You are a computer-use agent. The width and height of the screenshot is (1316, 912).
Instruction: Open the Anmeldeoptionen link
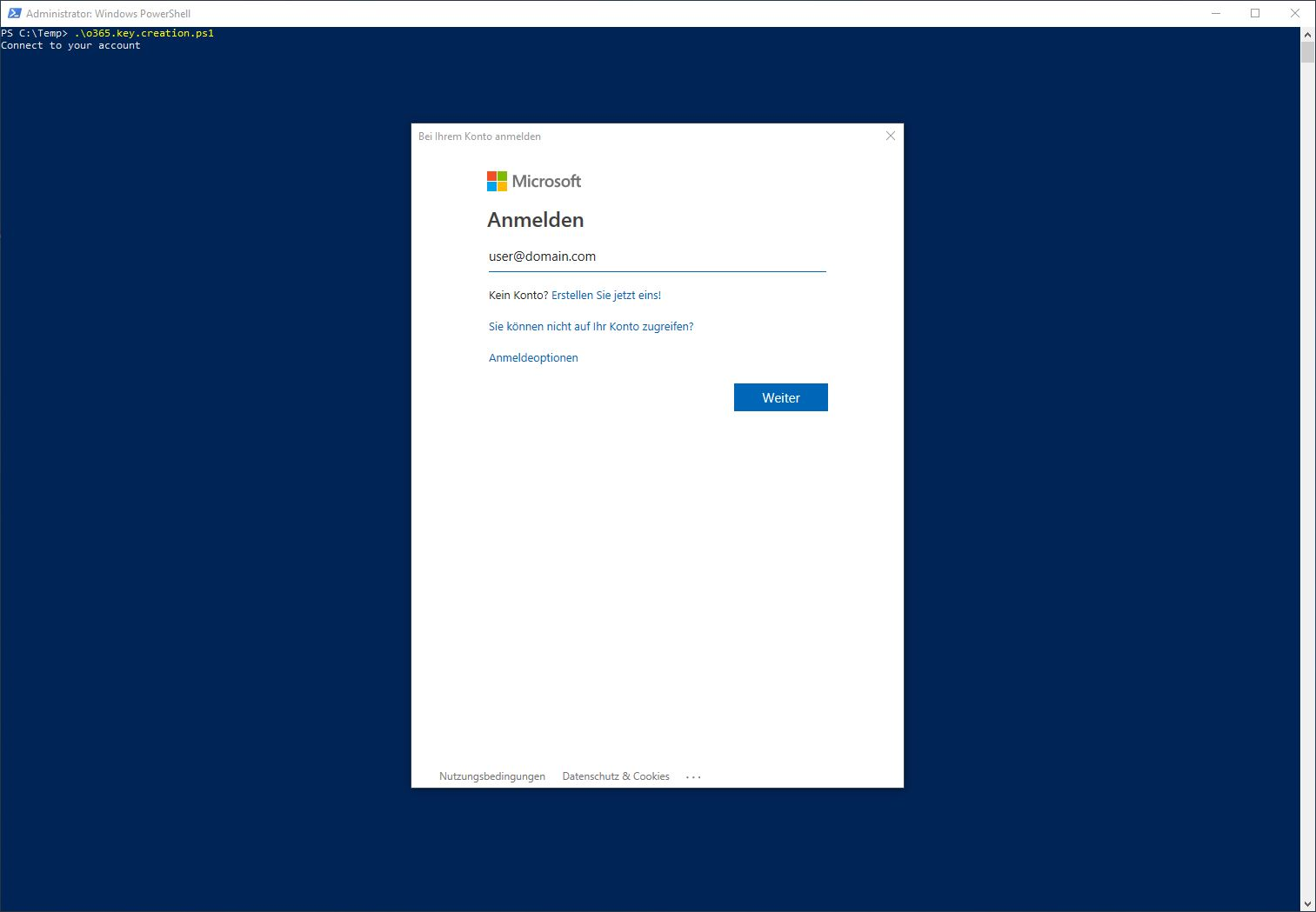[x=533, y=358]
